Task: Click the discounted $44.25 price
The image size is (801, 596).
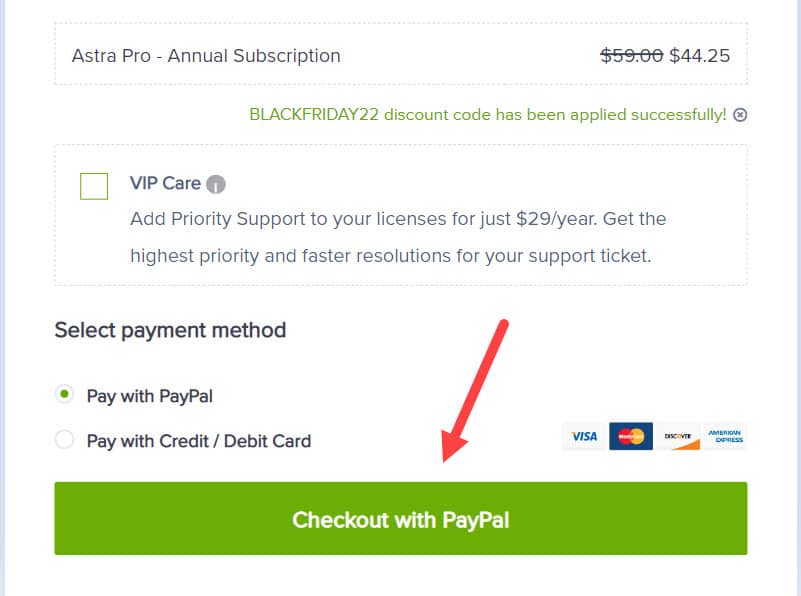Action: pyautogui.click(x=699, y=56)
